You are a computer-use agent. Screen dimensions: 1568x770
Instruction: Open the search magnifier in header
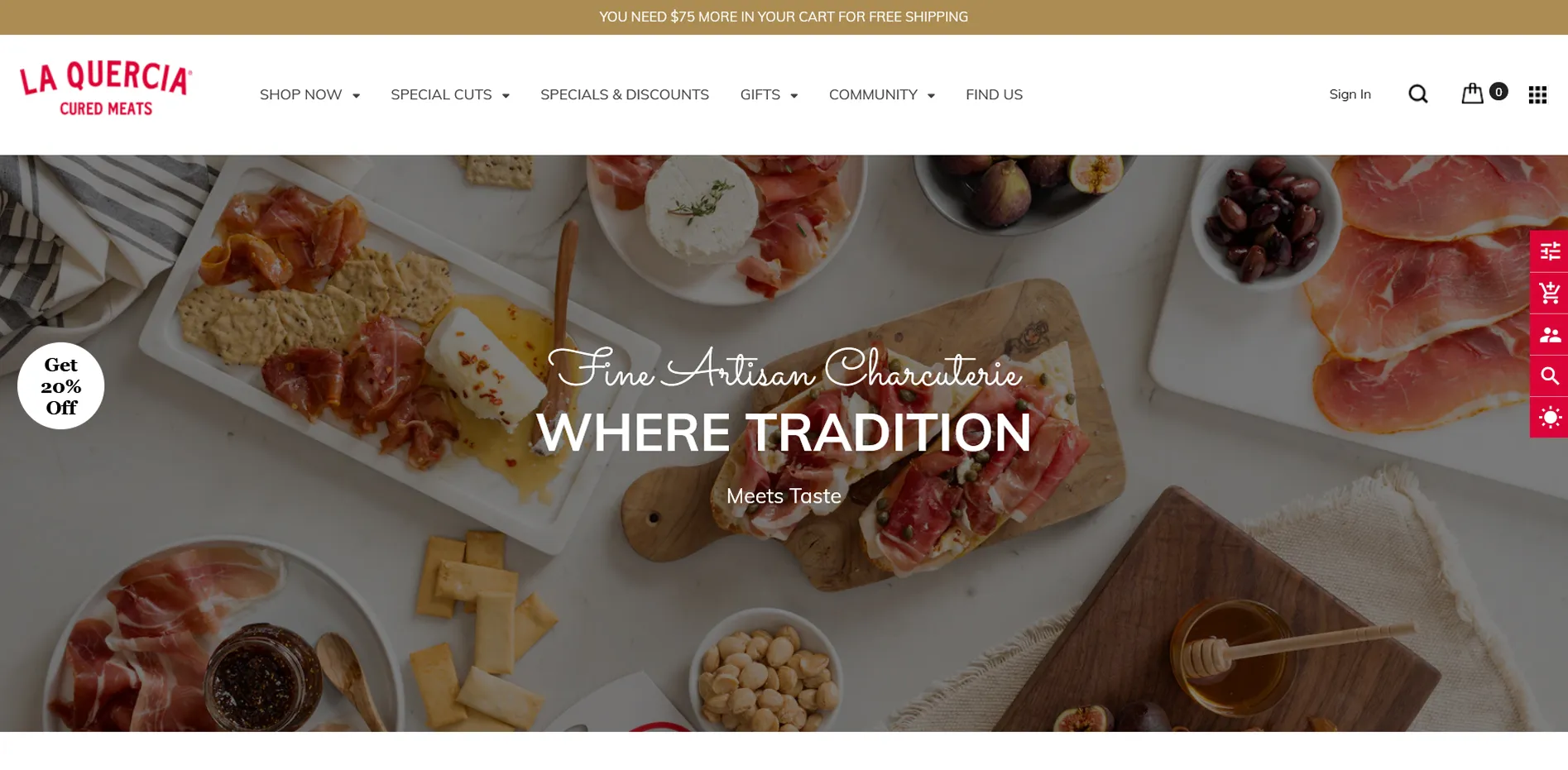(x=1417, y=94)
